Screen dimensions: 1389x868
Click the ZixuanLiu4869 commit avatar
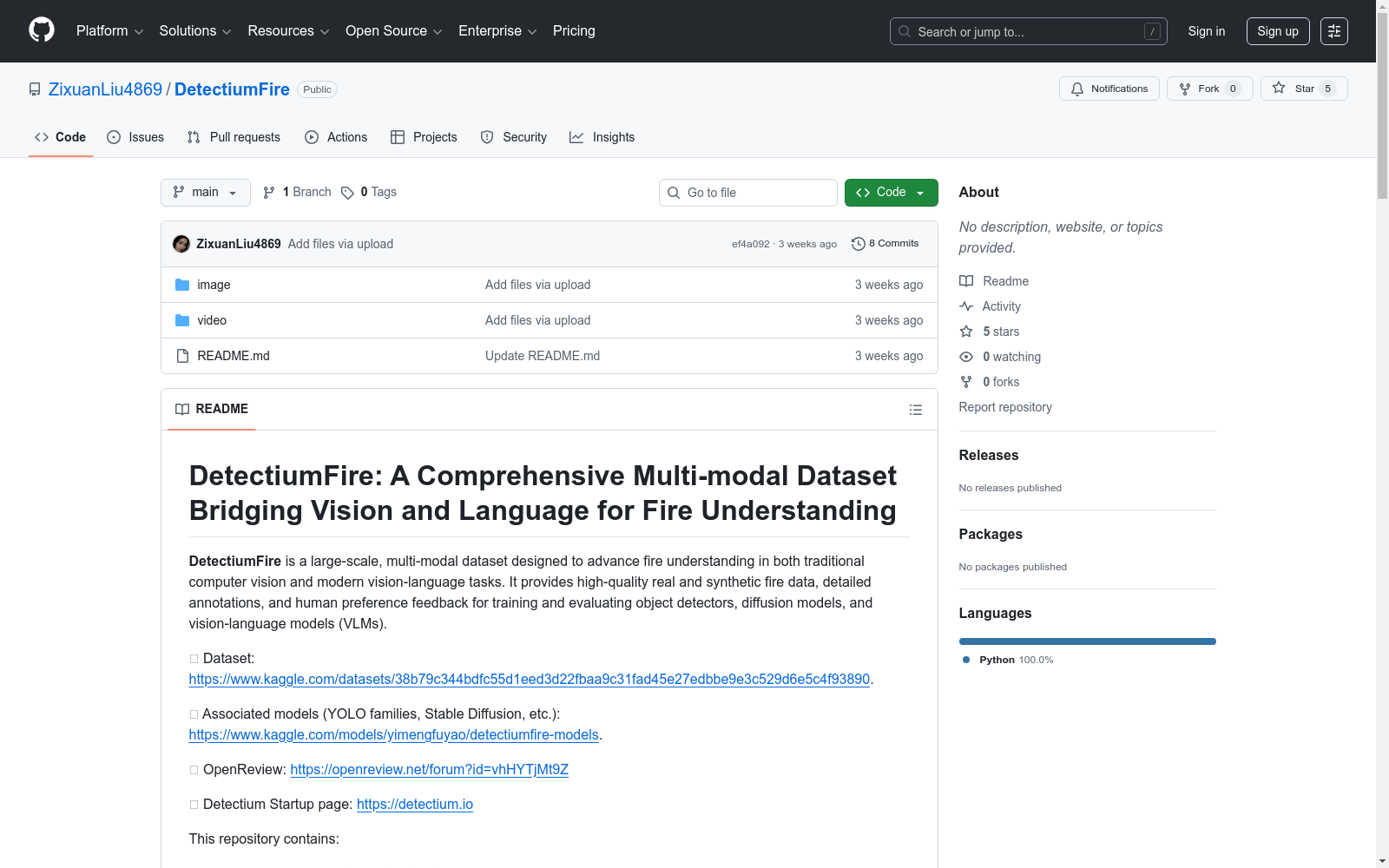point(181,244)
